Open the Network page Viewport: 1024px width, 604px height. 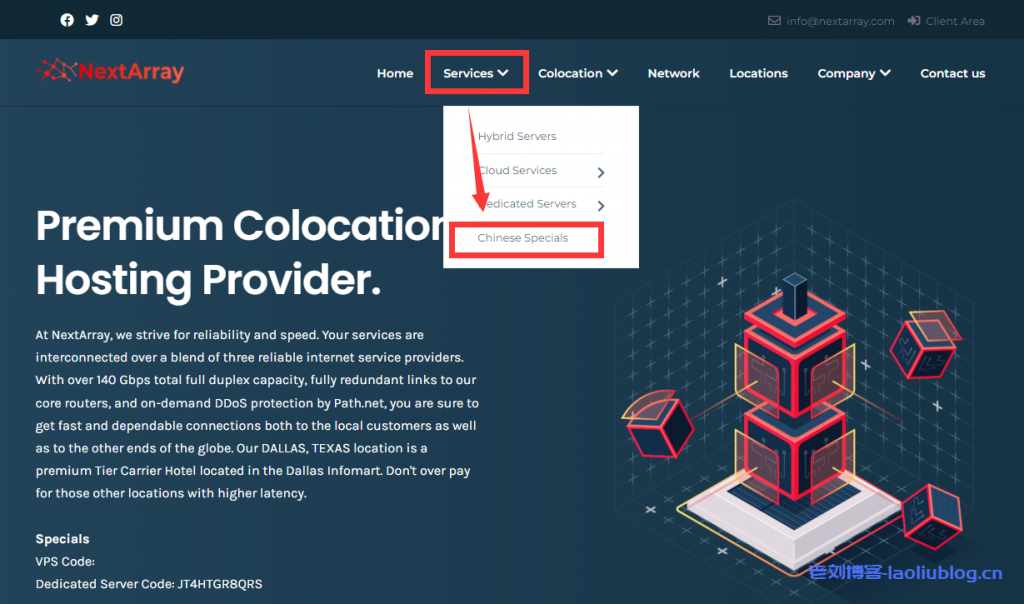[x=673, y=73]
